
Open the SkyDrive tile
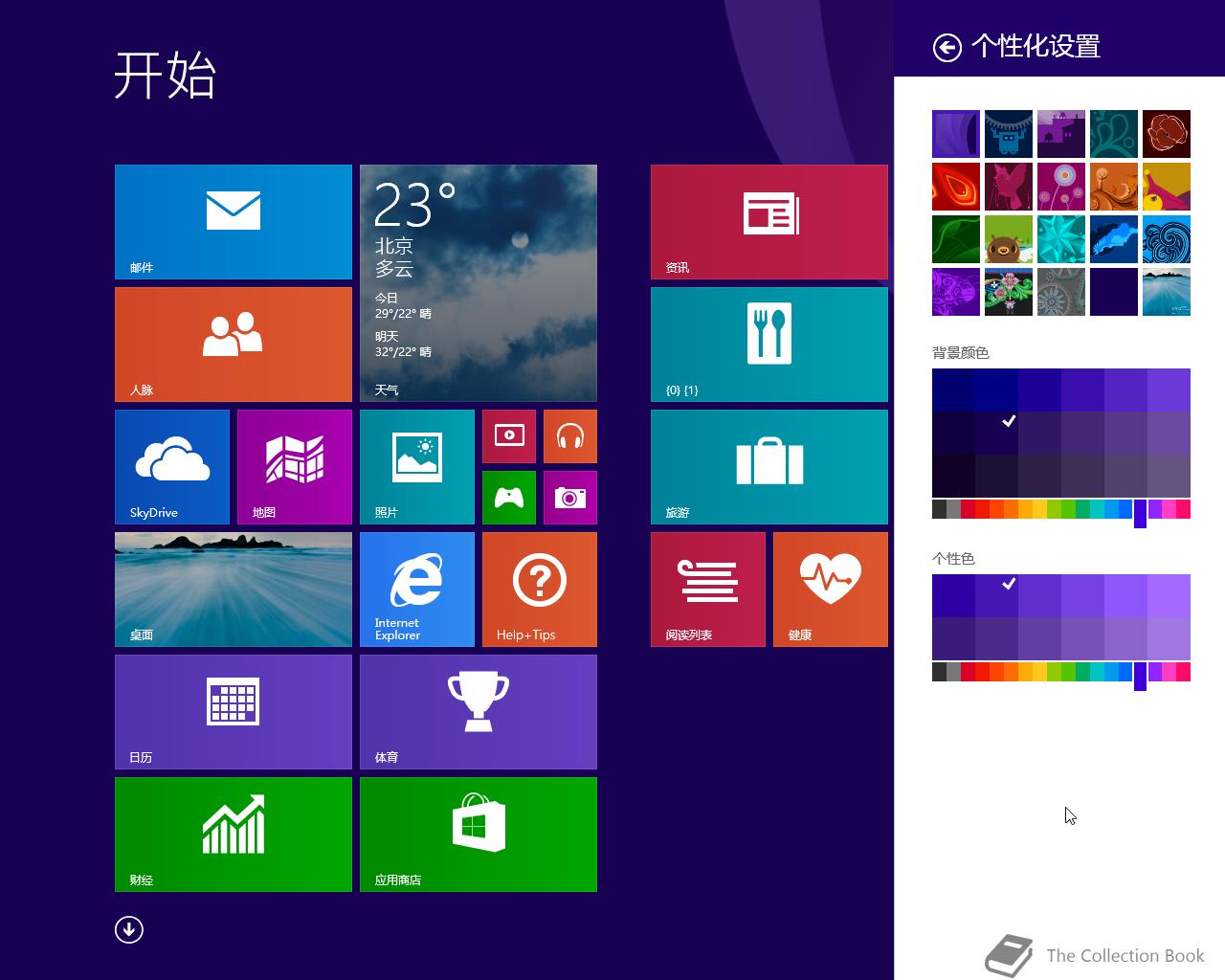172,467
